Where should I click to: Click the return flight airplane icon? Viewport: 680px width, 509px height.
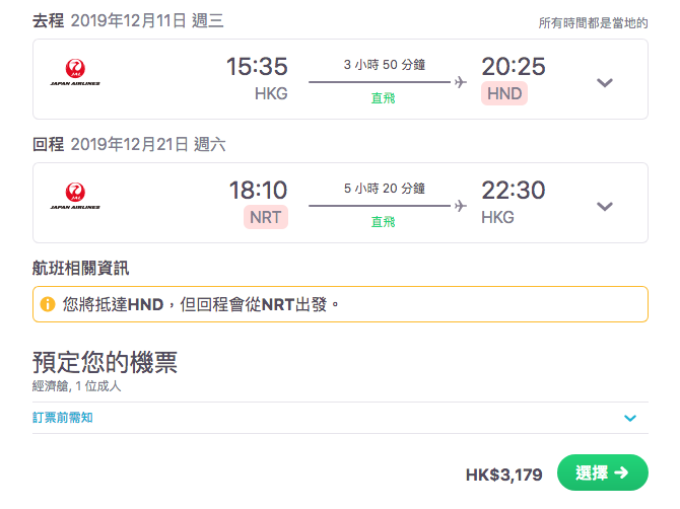click(461, 206)
